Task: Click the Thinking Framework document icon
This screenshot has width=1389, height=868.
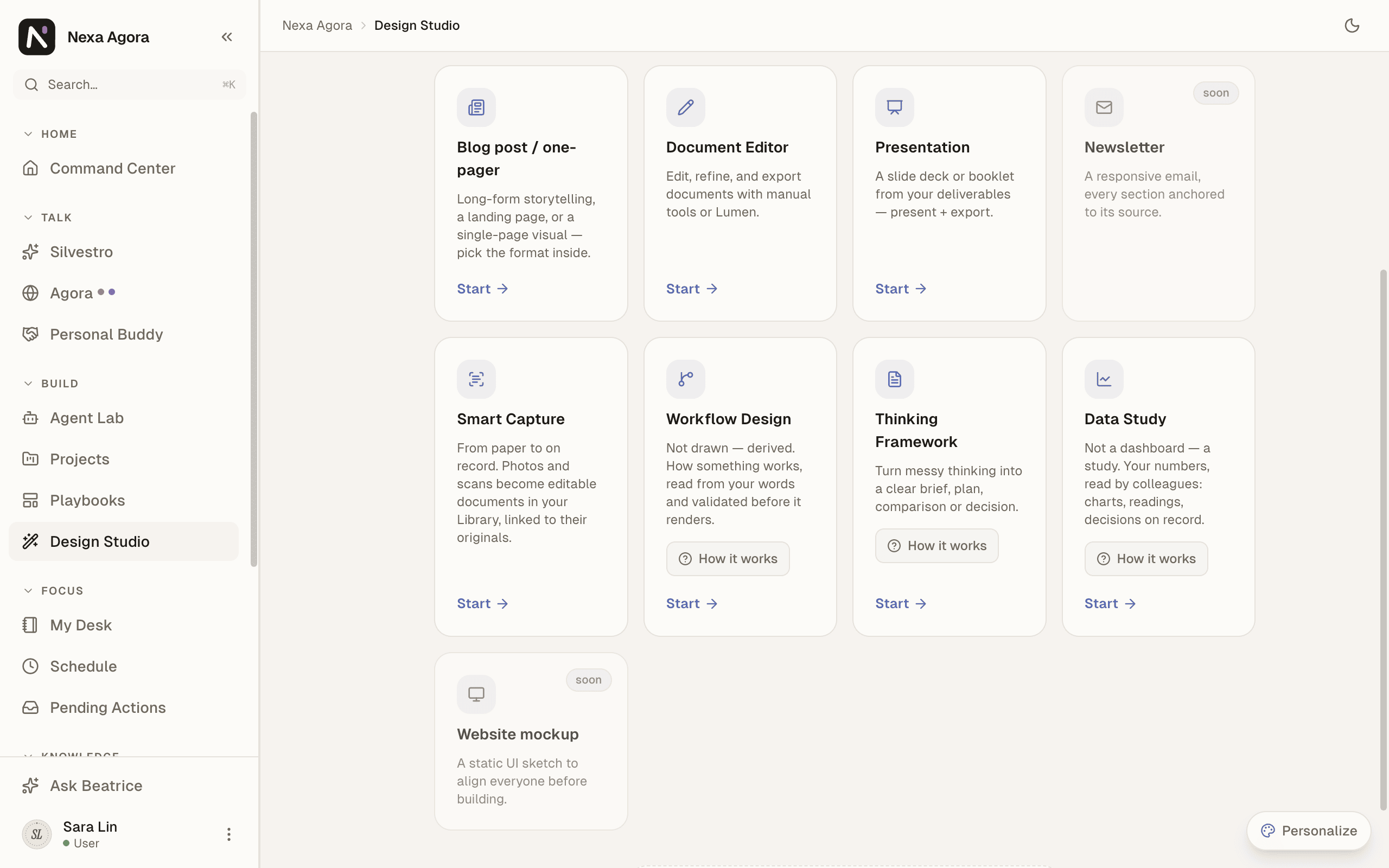Action: click(x=894, y=379)
